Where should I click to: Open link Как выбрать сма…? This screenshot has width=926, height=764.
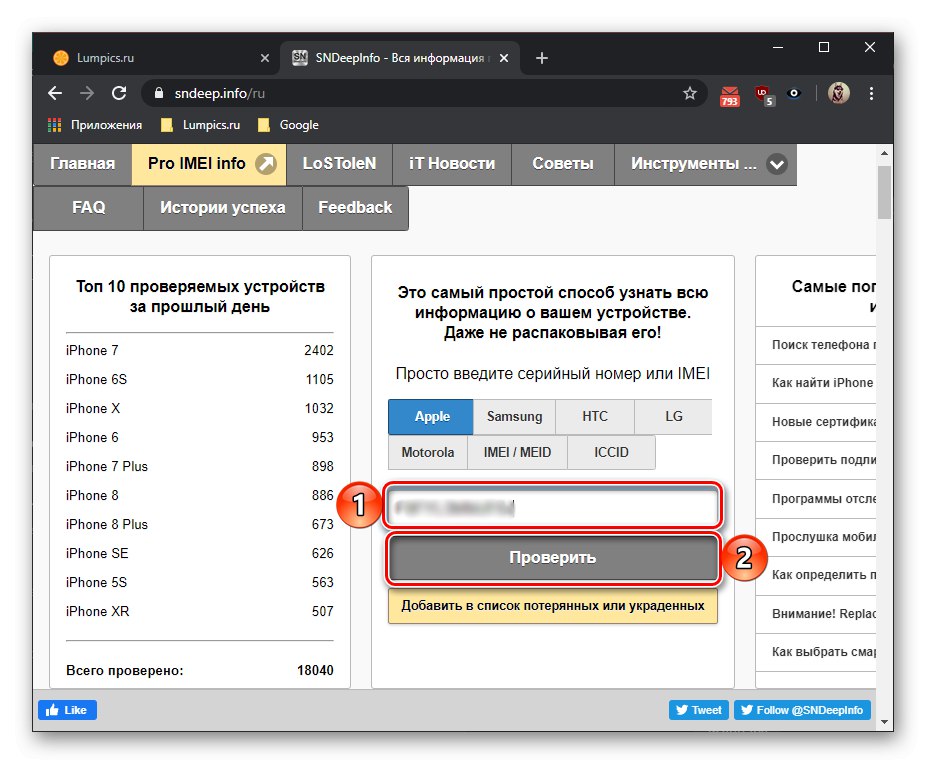pyautogui.click(x=824, y=652)
